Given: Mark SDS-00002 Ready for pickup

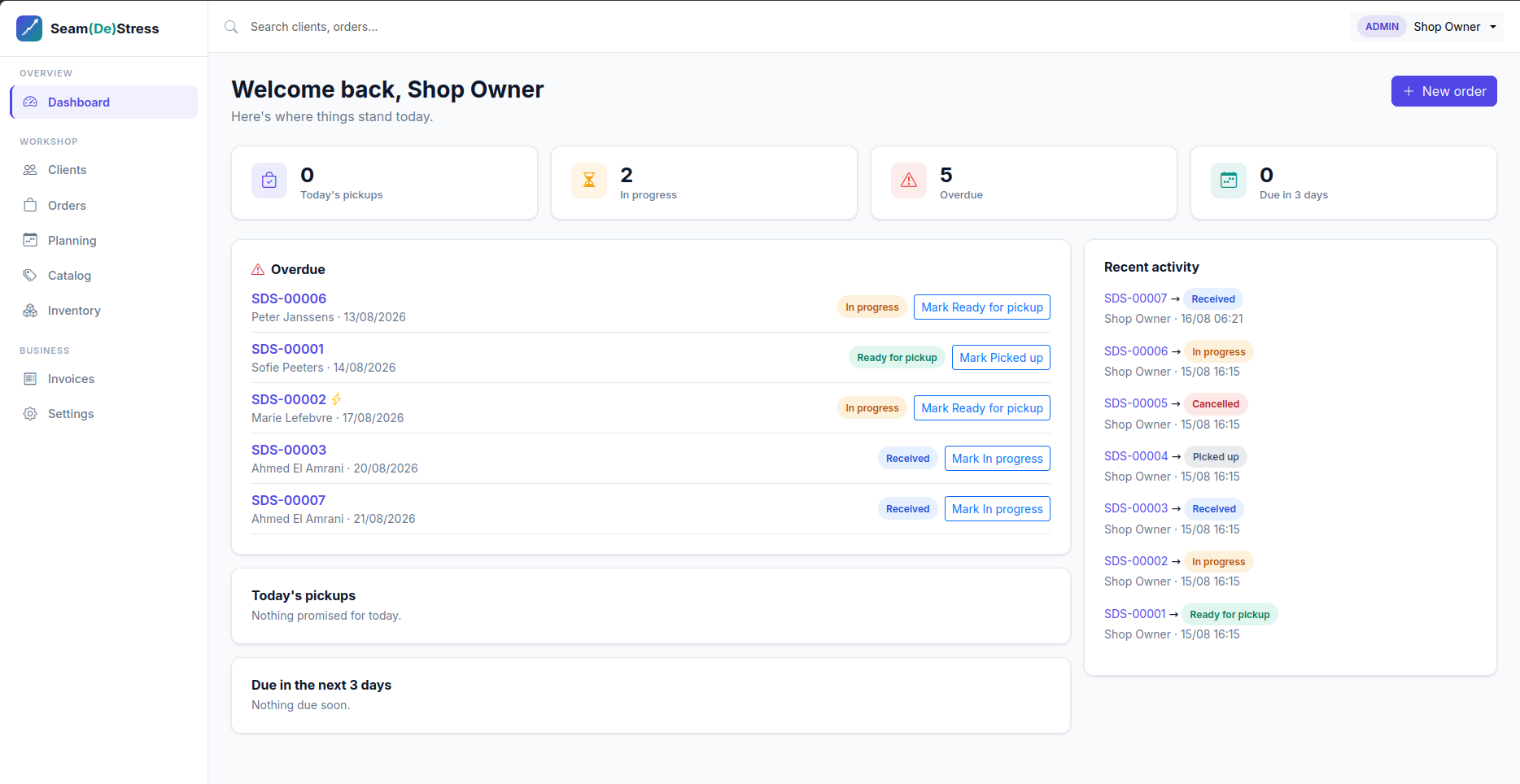Looking at the screenshot, I should [982, 408].
